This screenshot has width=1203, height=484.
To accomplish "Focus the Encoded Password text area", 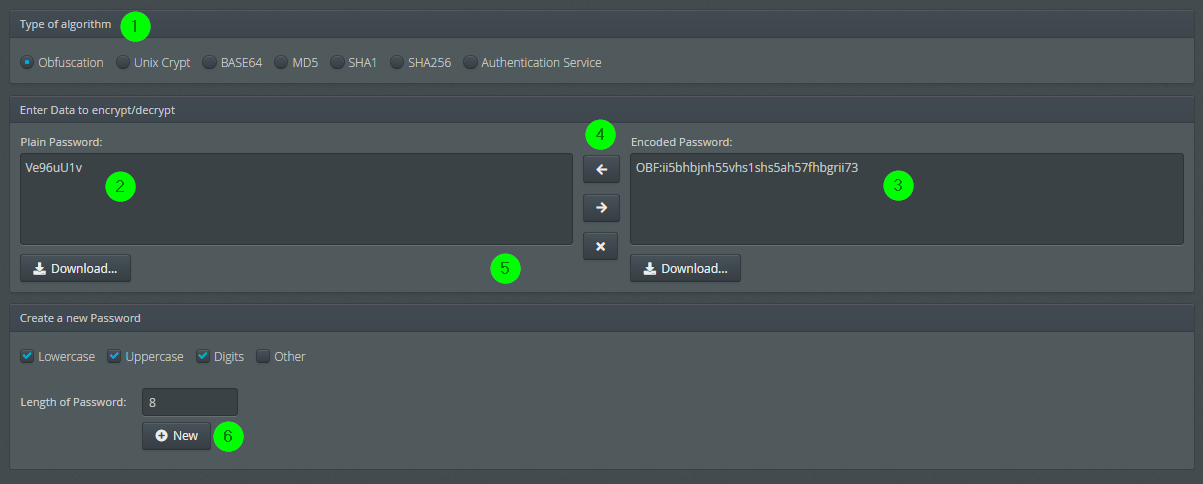I will [x=907, y=199].
